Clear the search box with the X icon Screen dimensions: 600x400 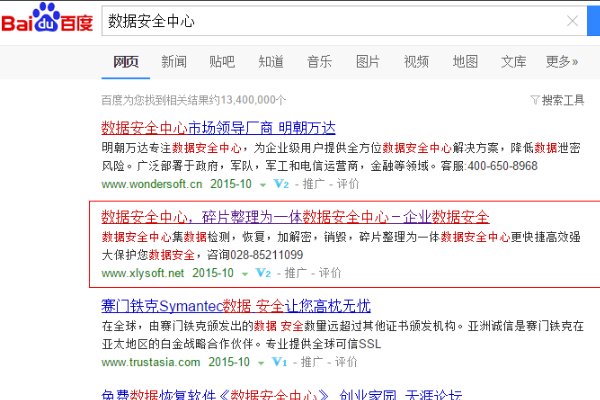(572, 21)
